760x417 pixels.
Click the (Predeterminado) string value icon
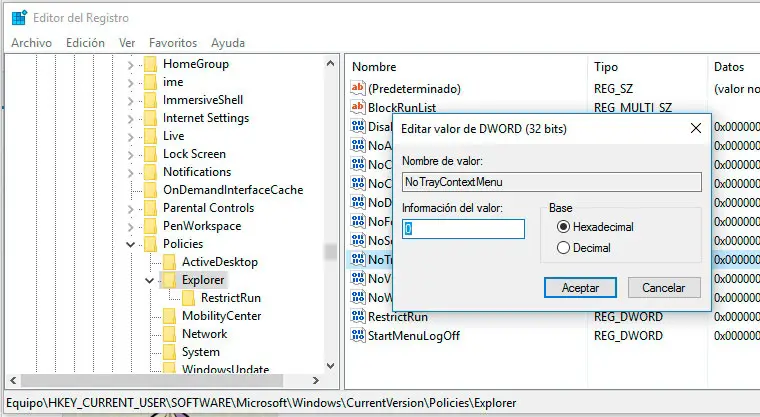click(358, 88)
